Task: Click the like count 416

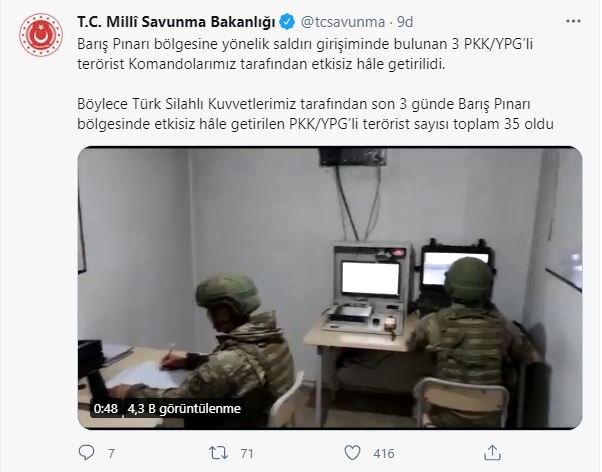Action: pos(384,454)
